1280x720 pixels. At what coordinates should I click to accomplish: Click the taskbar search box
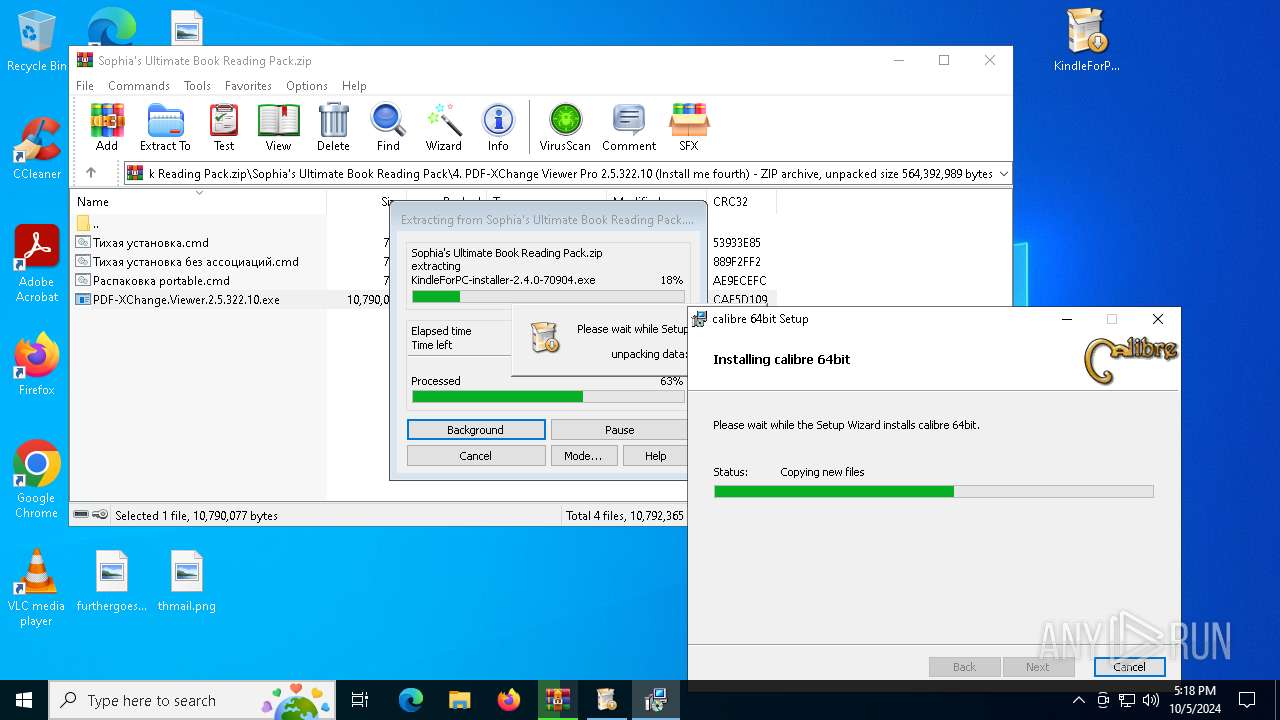[x=192, y=700]
